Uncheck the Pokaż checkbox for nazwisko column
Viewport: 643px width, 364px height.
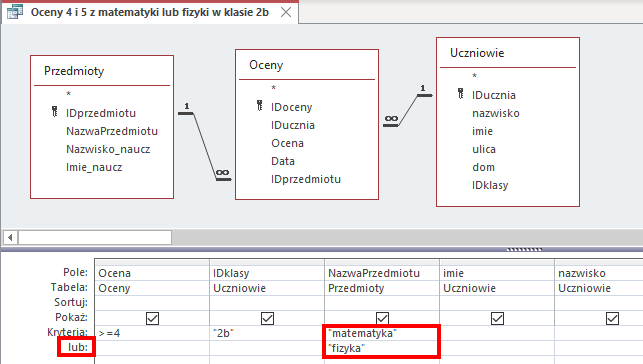point(612,318)
